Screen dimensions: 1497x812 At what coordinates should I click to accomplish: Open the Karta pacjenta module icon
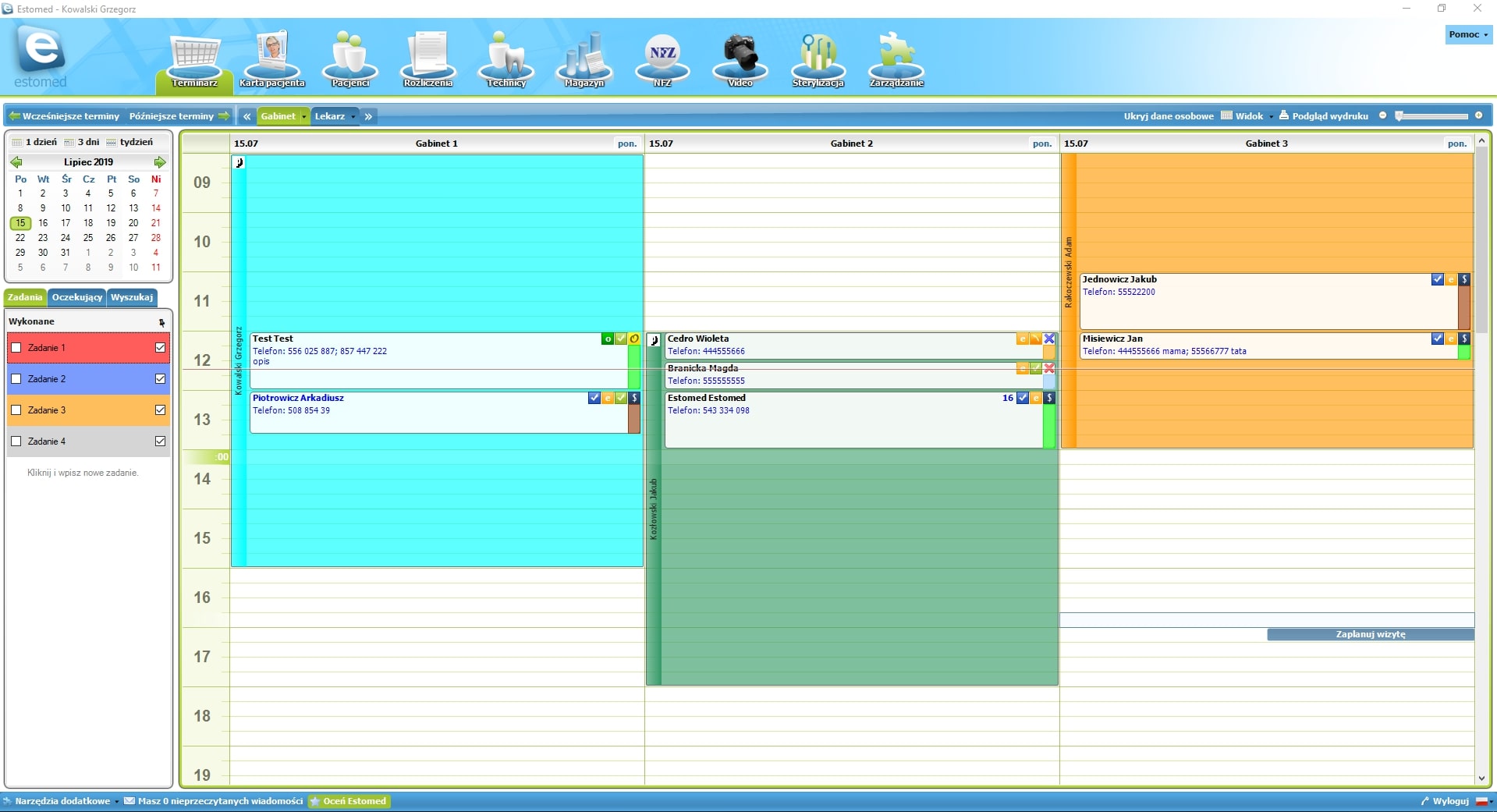point(272,59)
